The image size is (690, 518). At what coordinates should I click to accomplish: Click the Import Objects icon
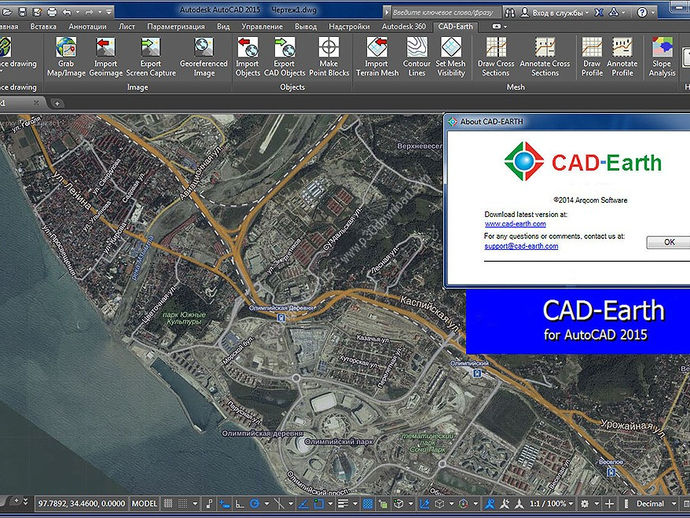248,57
